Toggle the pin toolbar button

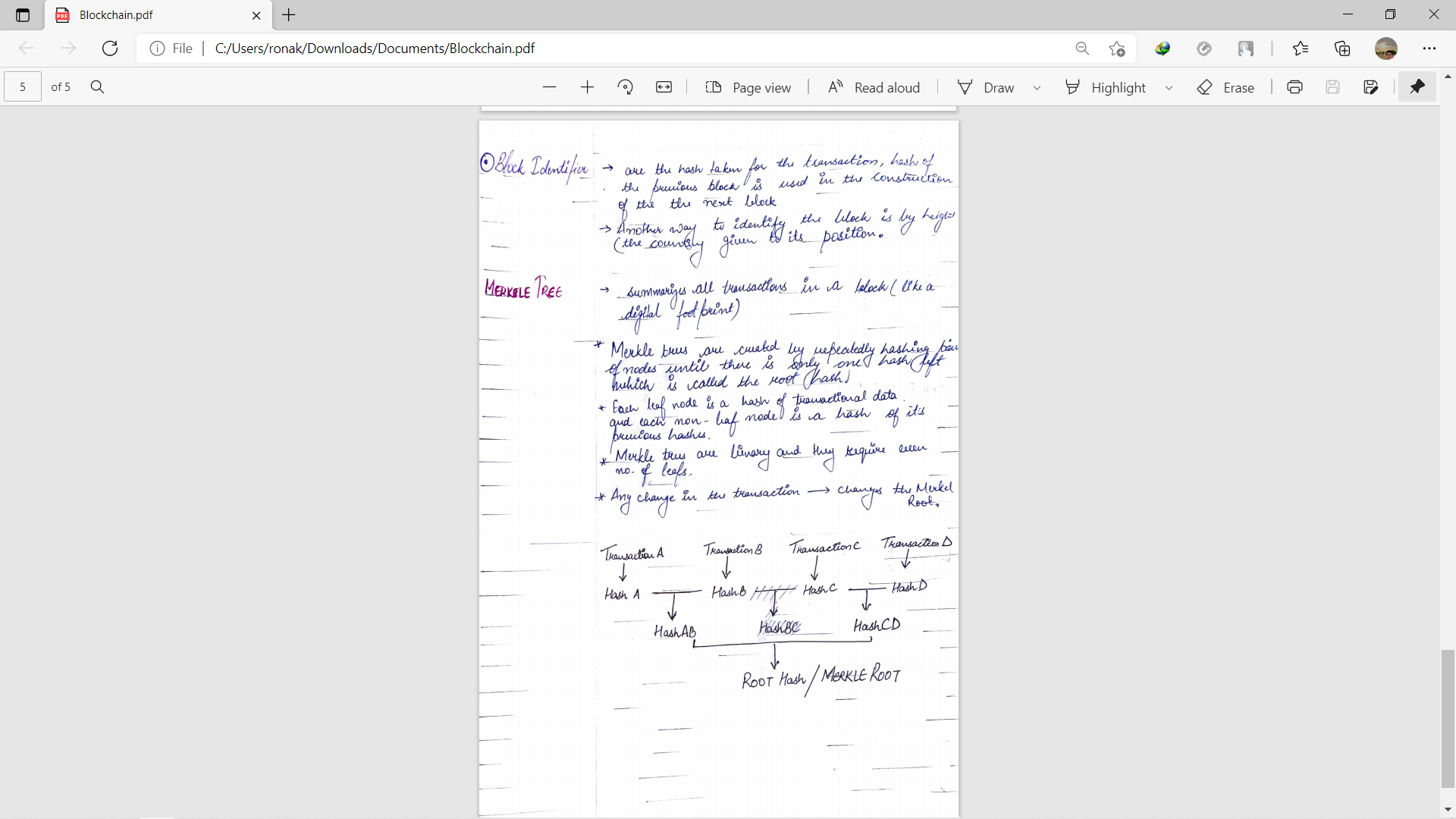coord(1417,87)
